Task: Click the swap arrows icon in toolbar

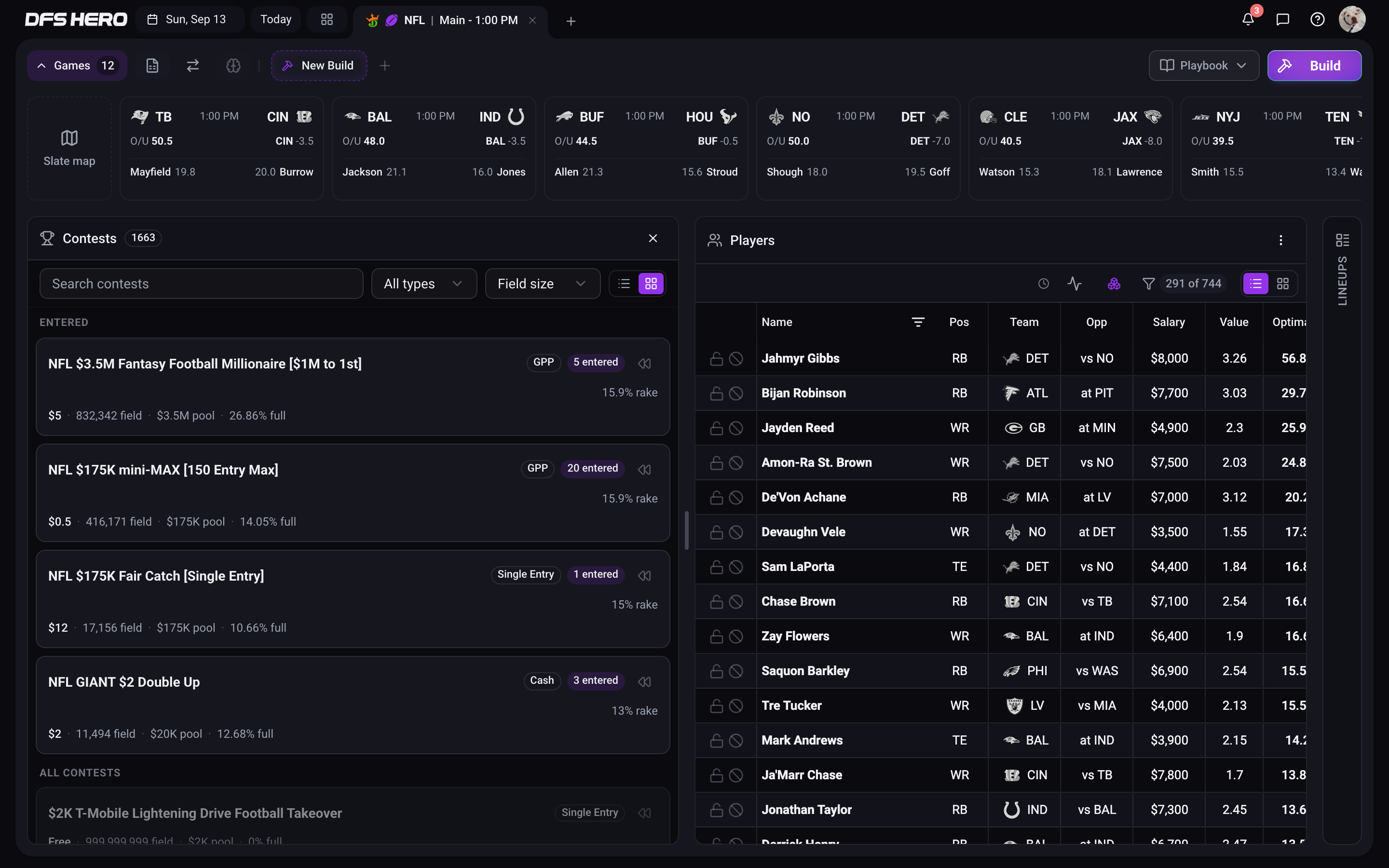Action: 193,66
